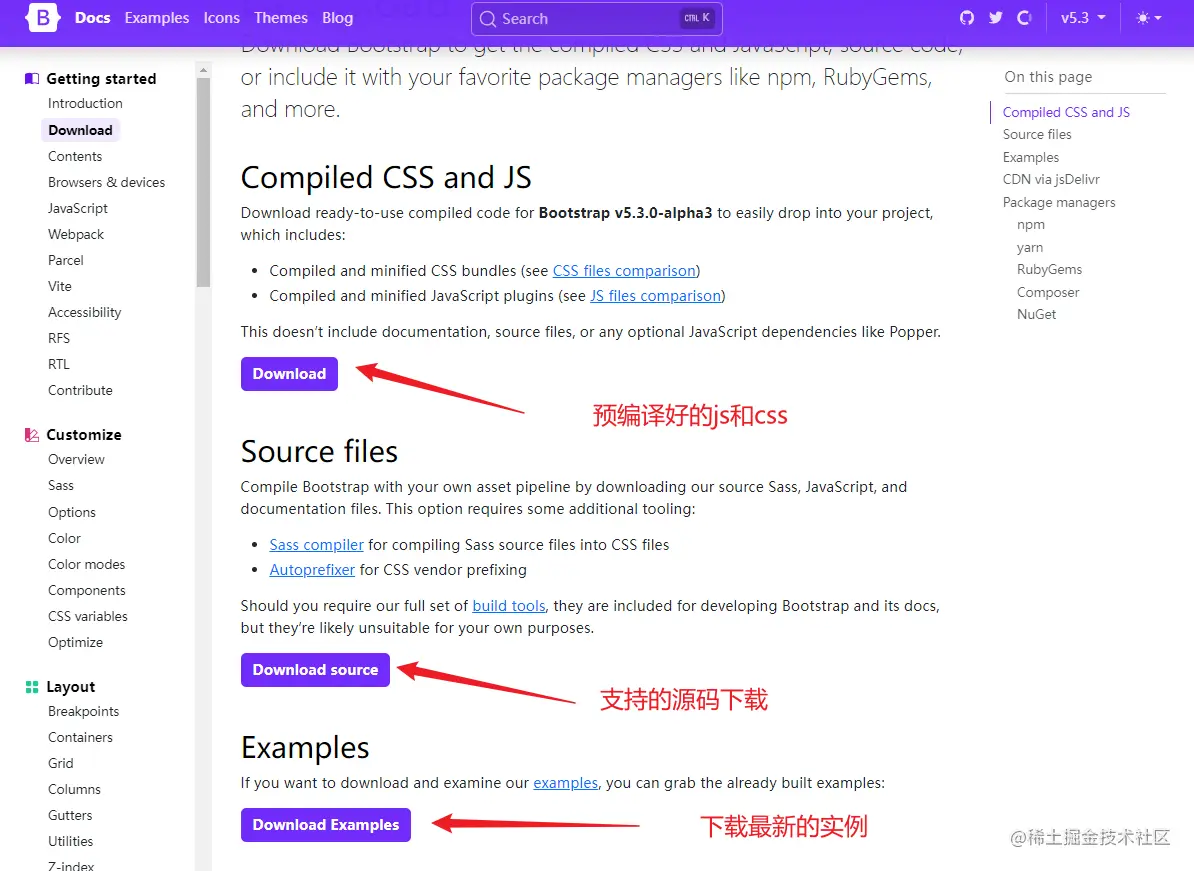Open the Docs nav item

click(x=93, y=18)
